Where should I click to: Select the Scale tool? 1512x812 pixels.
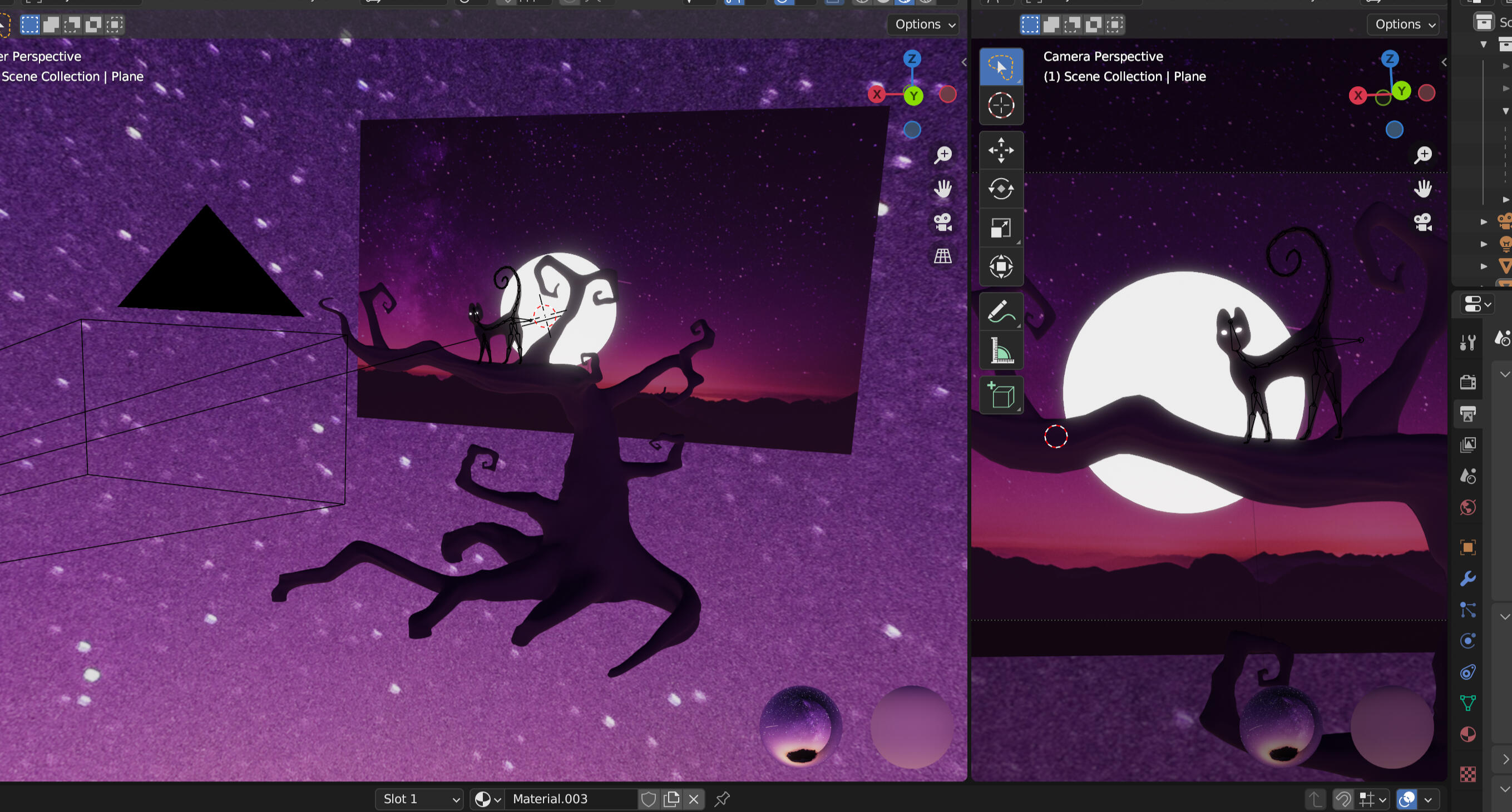[x=1001, y=227]
